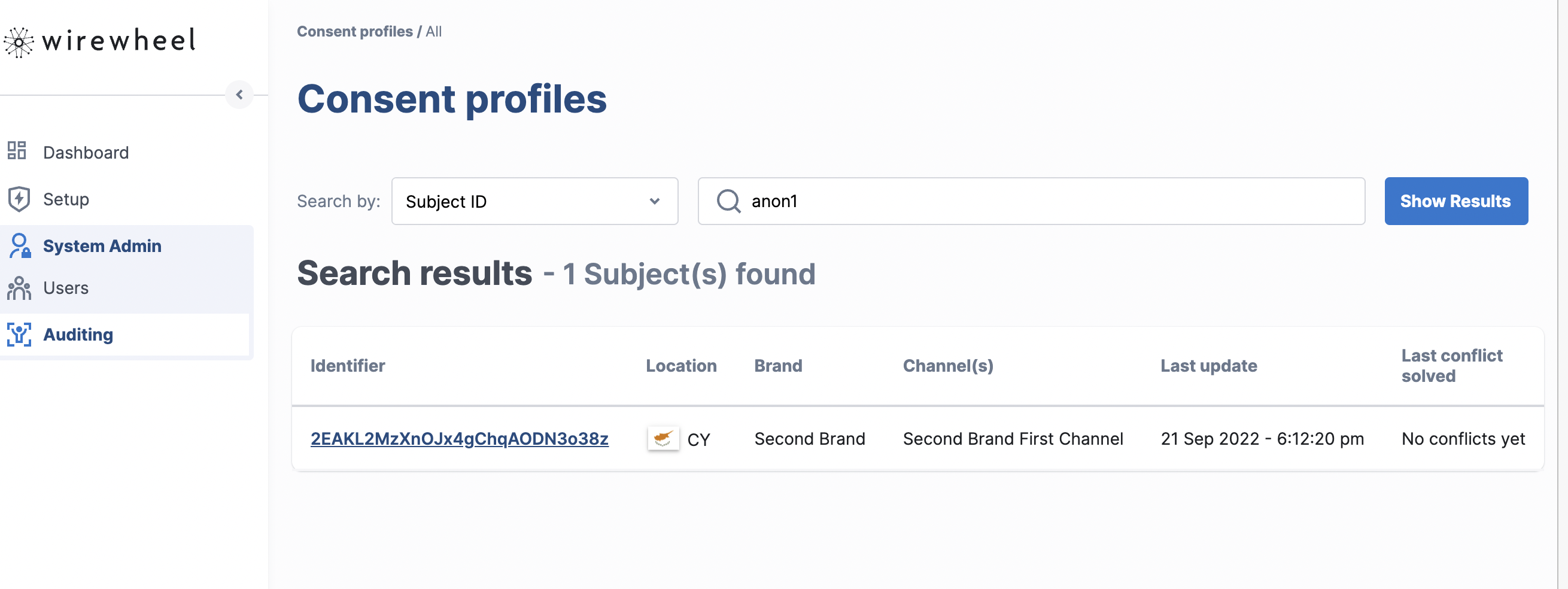Click the Users group icon

click(x=19, y=288)
